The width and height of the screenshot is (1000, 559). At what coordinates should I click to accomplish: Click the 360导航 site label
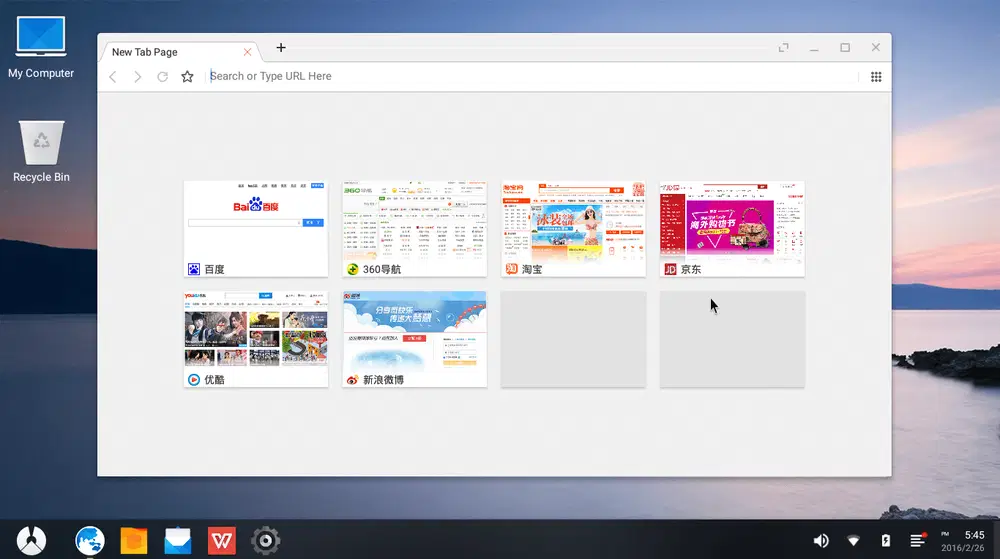382,270
